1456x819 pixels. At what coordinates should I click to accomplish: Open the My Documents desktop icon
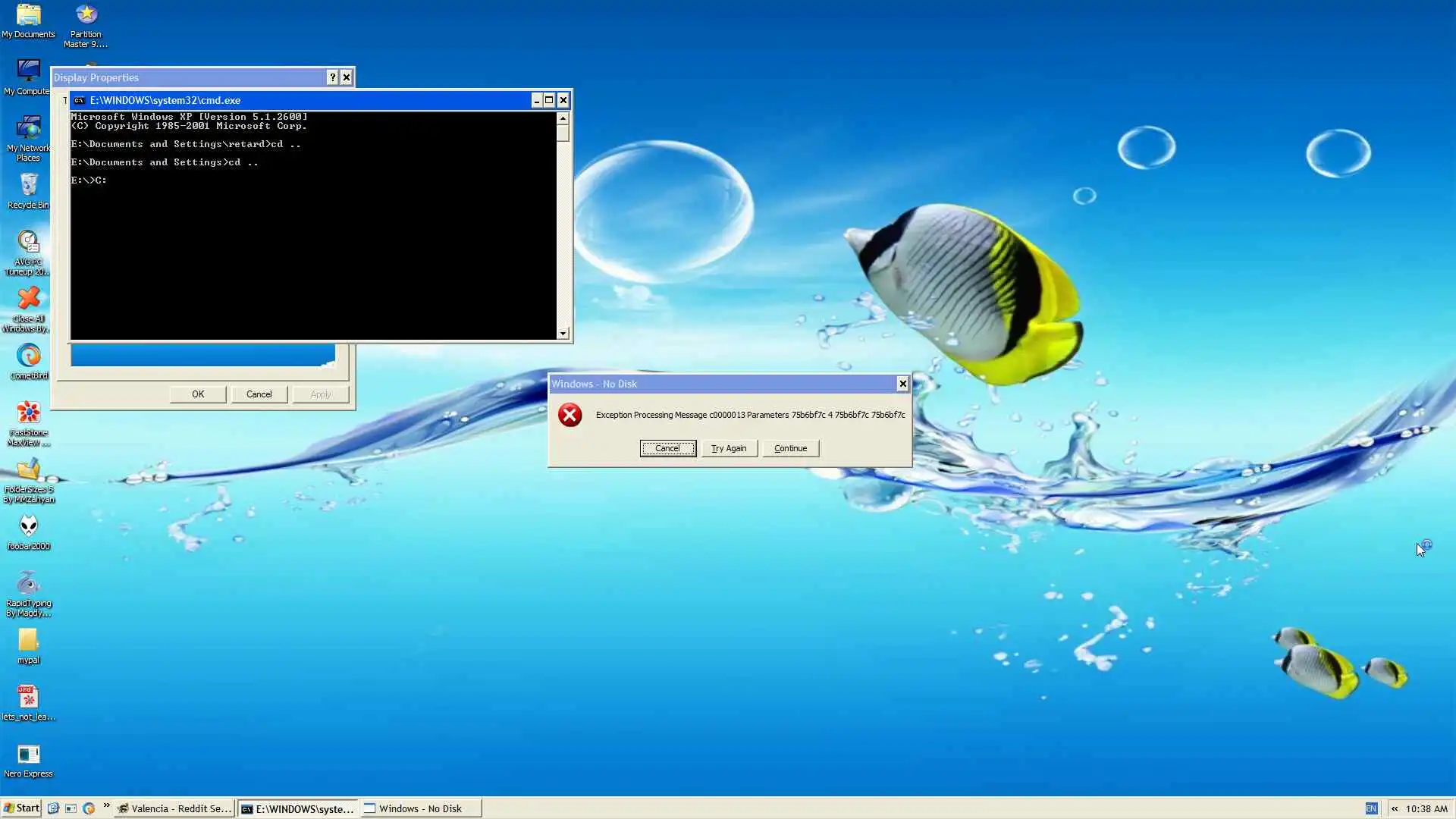(28, 17)
